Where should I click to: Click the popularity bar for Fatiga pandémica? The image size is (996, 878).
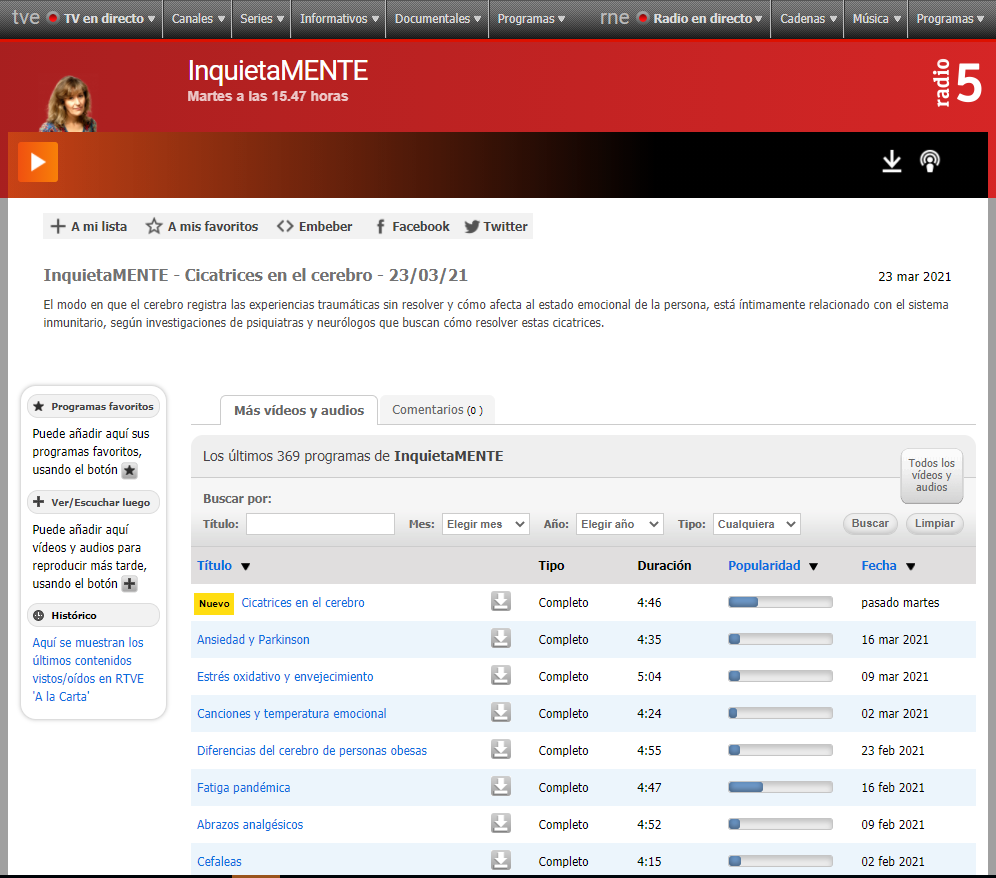pyautogui.click(x=780, y=787)
